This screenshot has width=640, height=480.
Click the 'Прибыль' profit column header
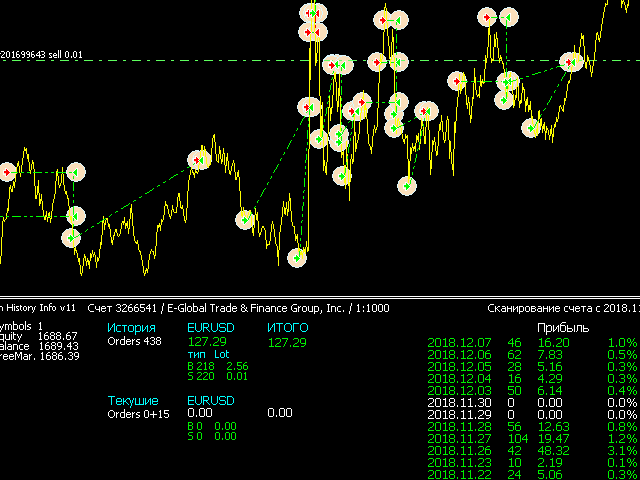click(563, 328)
